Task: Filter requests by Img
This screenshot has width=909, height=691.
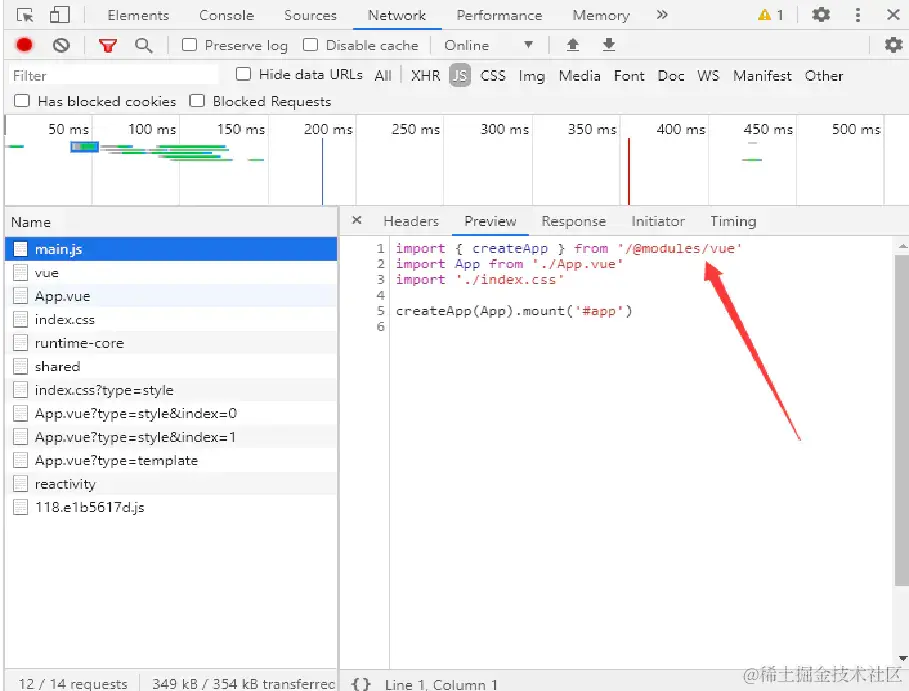Action: pyautogui.click(x=532, y=75)
